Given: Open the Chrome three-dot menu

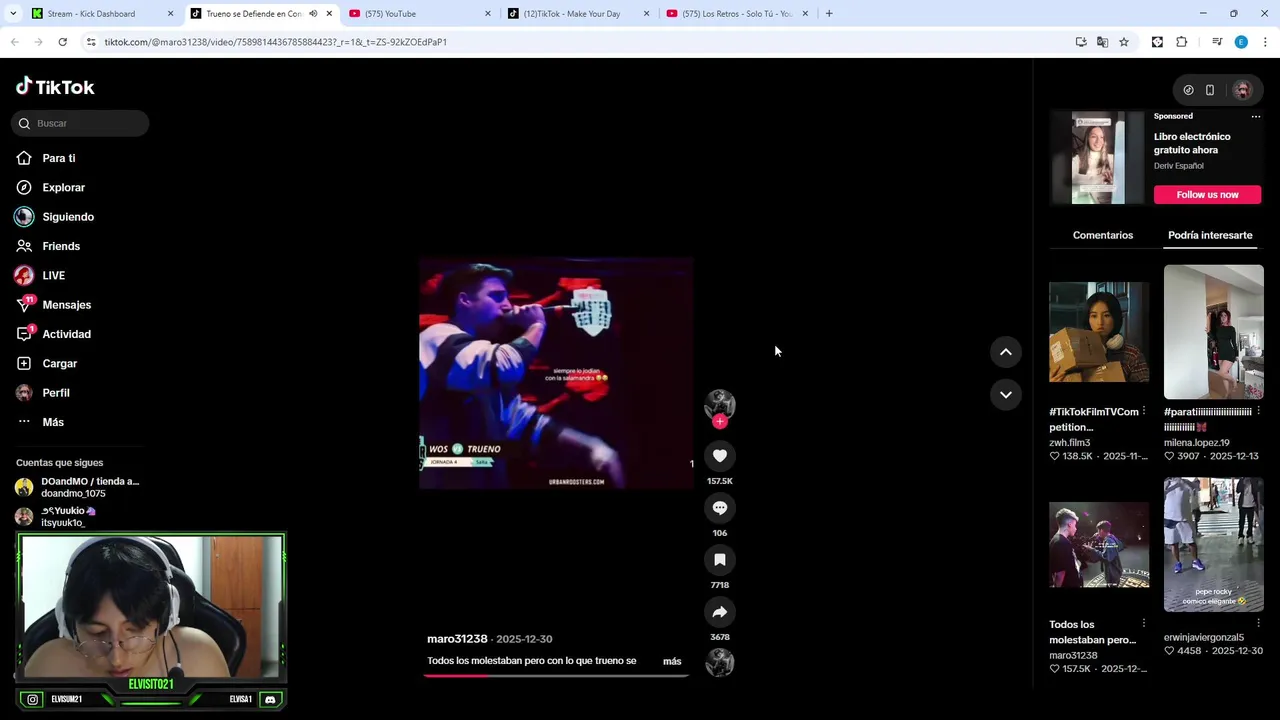Looking at the screenshot, I should [1265, 42].
